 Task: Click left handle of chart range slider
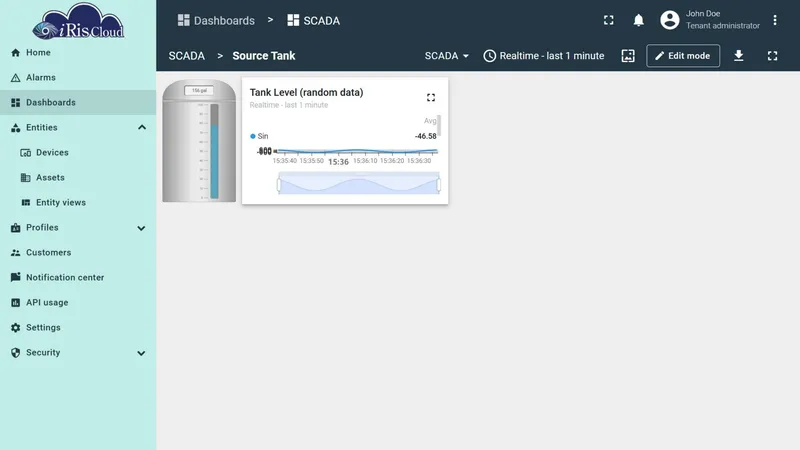click(x=279, y=184)
